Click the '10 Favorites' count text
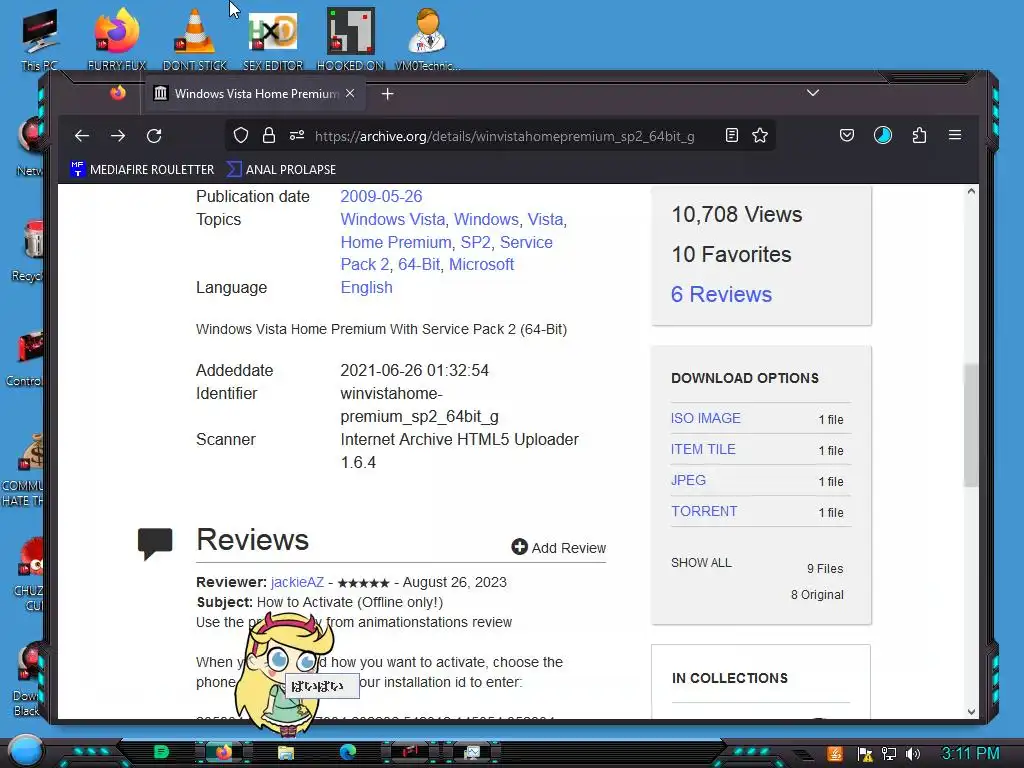Screen dimensions: 1024x768 pos(731,254)
